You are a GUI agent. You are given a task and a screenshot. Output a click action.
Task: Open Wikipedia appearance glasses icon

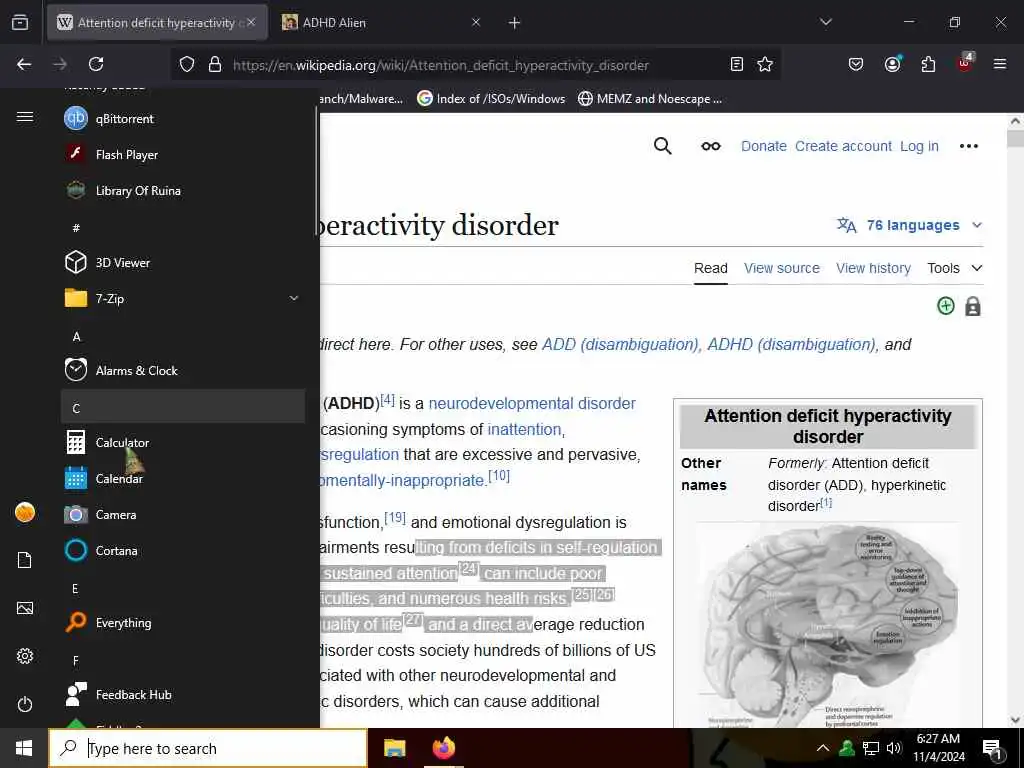711,146
